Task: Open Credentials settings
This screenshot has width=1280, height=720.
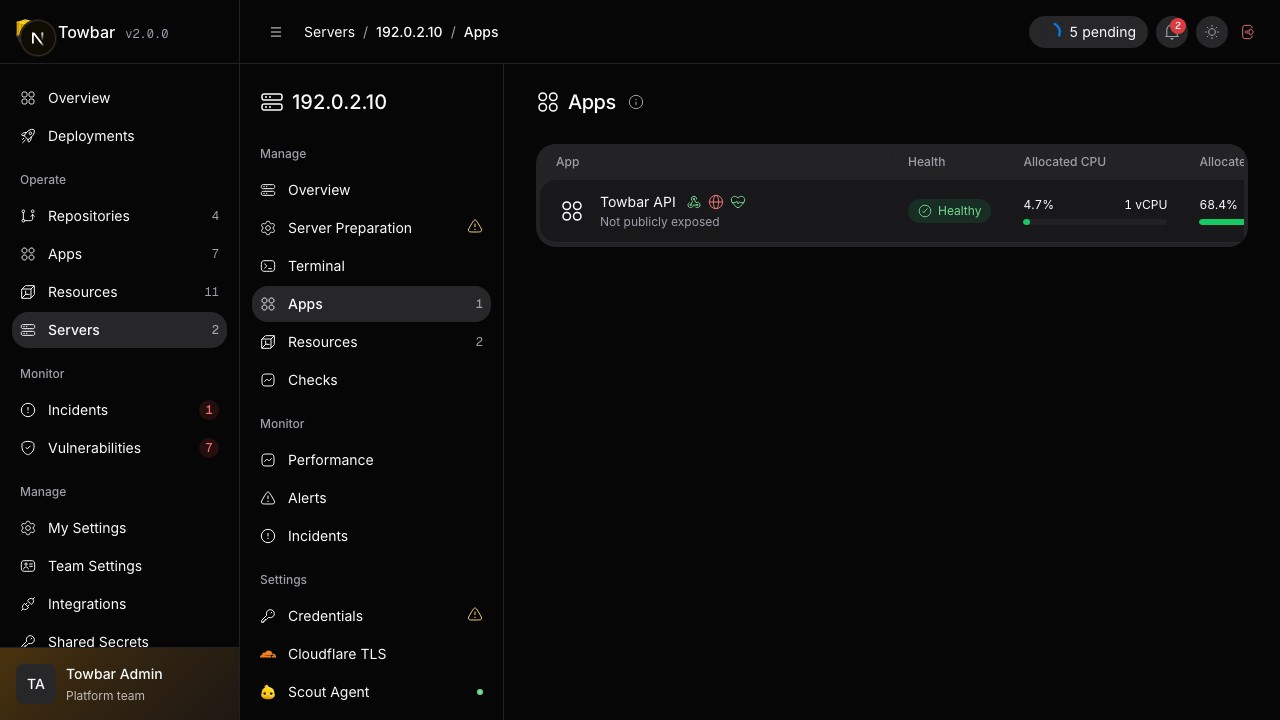Action: 371,616
